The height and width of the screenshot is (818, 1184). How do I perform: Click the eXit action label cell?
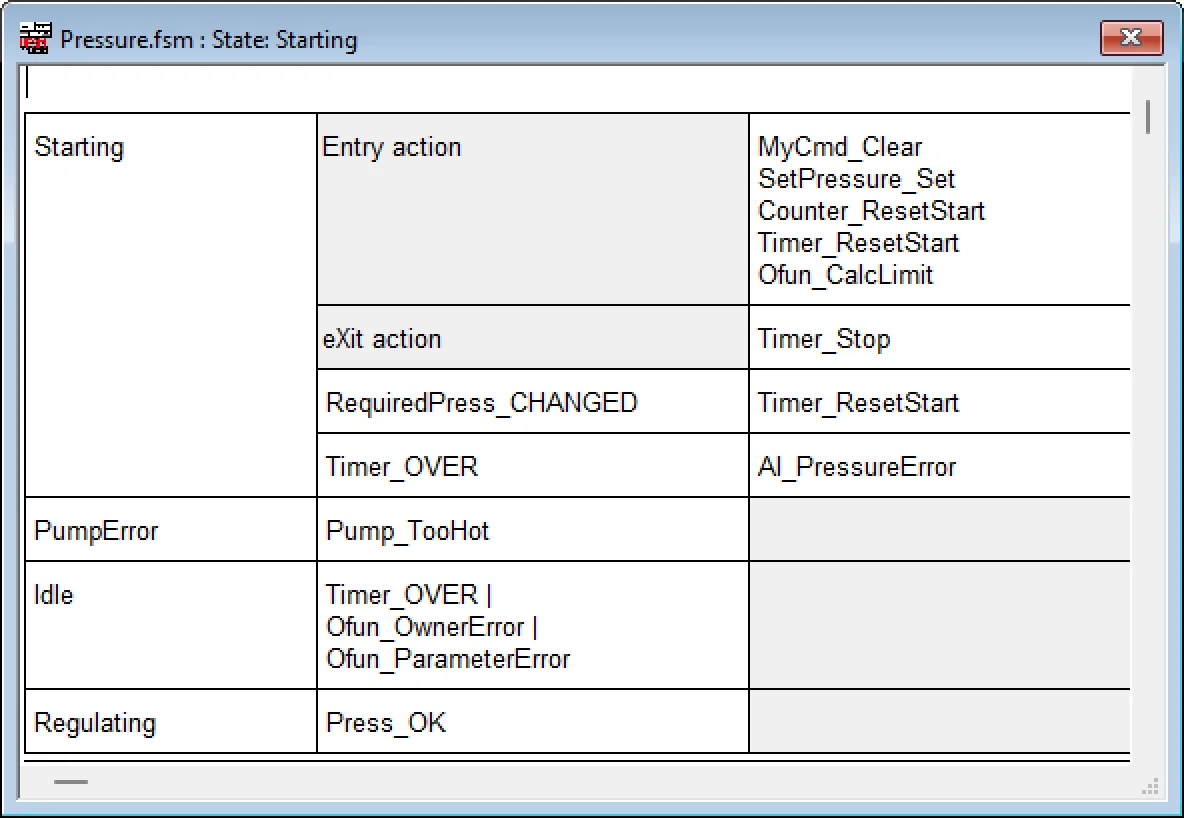380,338
